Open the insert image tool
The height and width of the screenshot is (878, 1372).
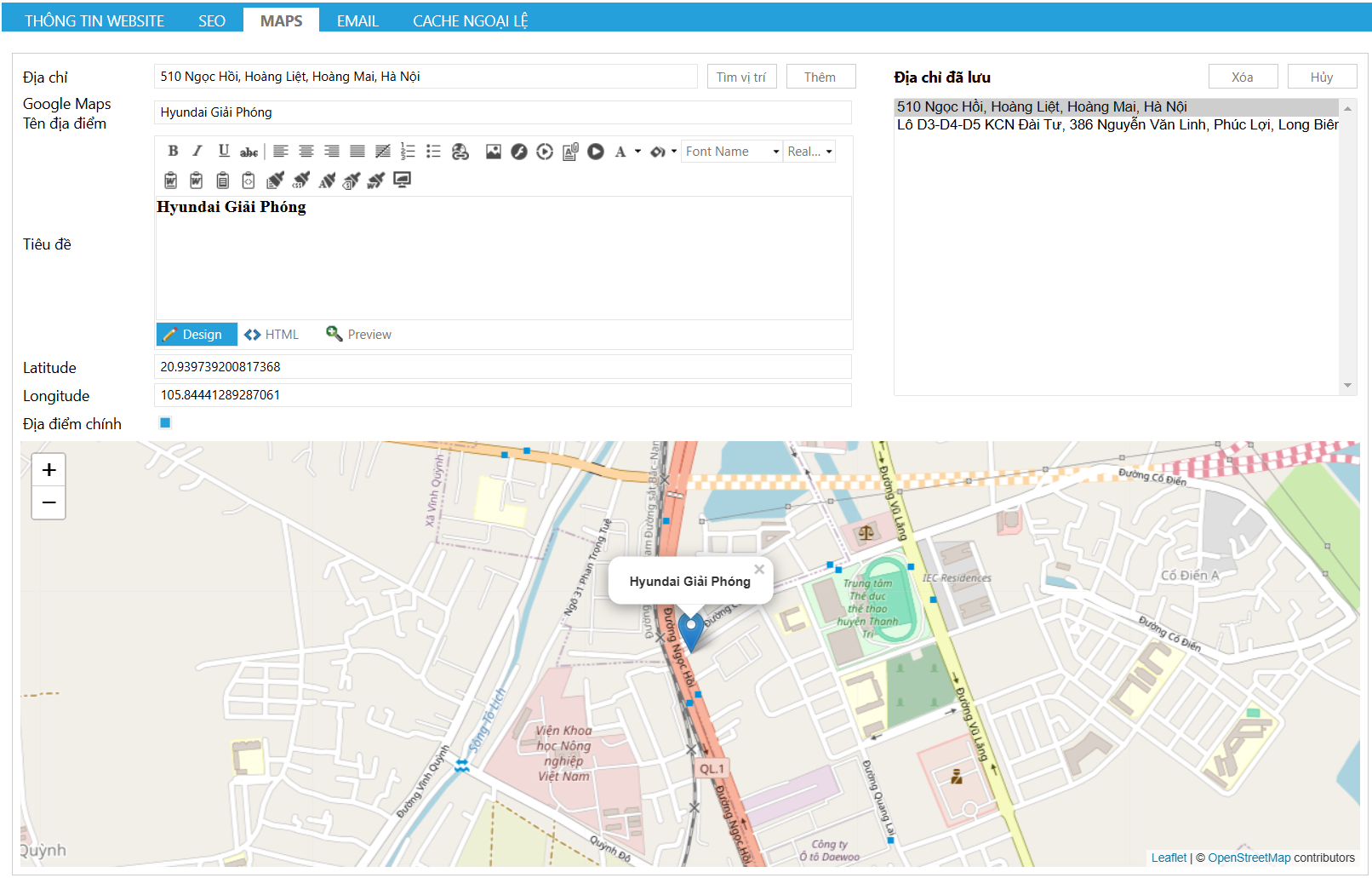point(493,152)
